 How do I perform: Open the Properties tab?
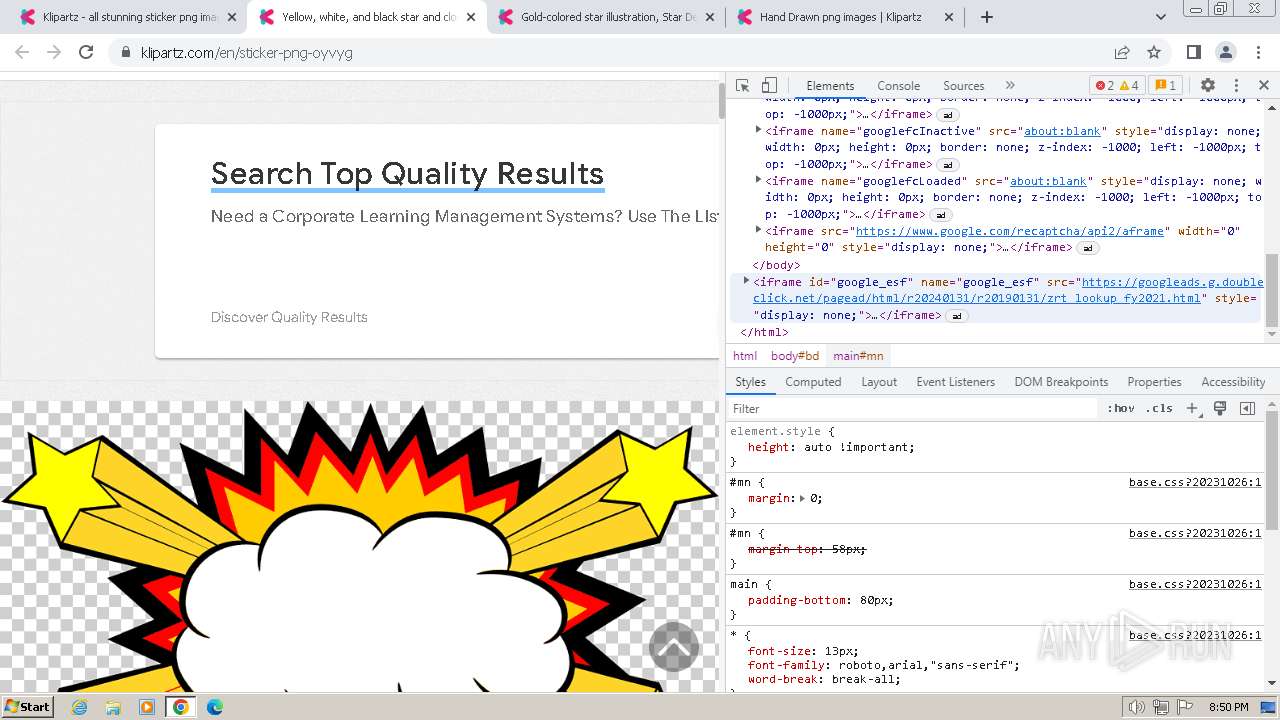point(1154,381)
